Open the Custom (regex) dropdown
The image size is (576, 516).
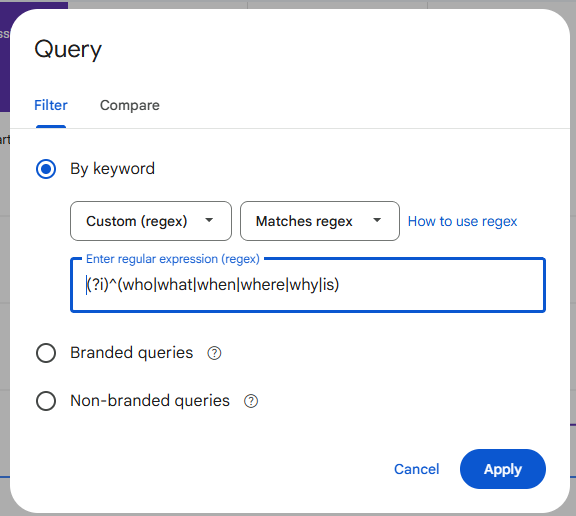point(151,221)
